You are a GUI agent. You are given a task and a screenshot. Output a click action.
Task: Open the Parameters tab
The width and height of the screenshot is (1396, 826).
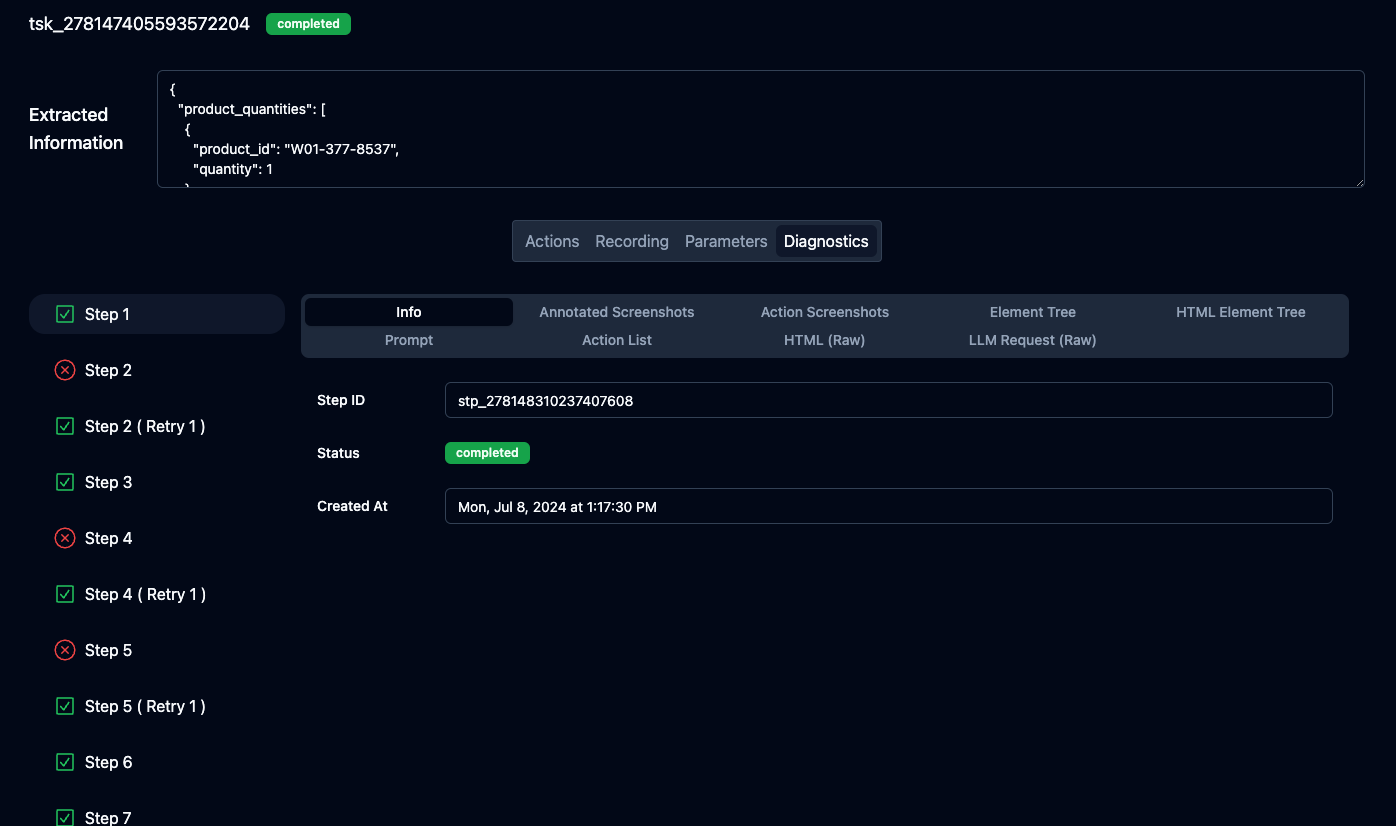[726, 241]
